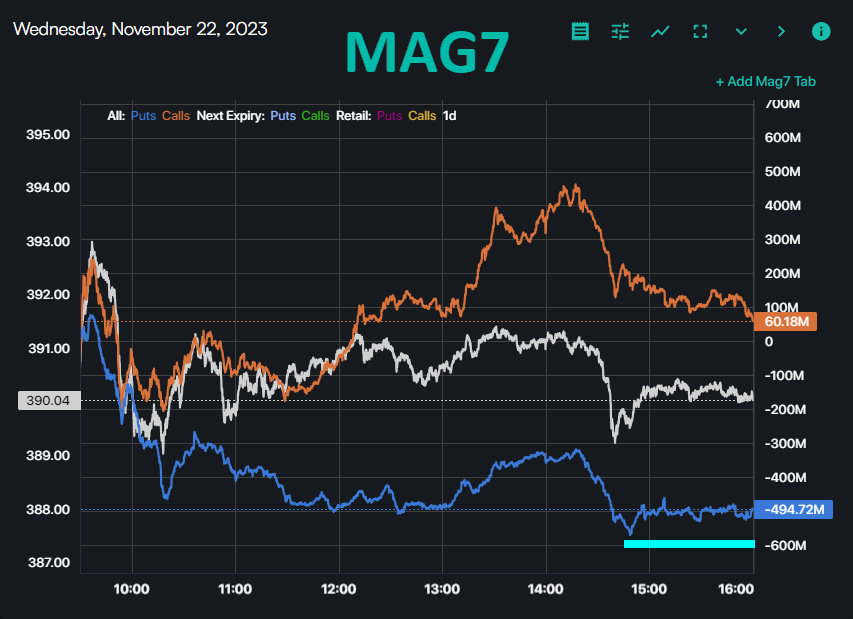This screenshot has height=619, width=853.
Task: Click the 60.18M calls value label
Action: tap(786, 321)
